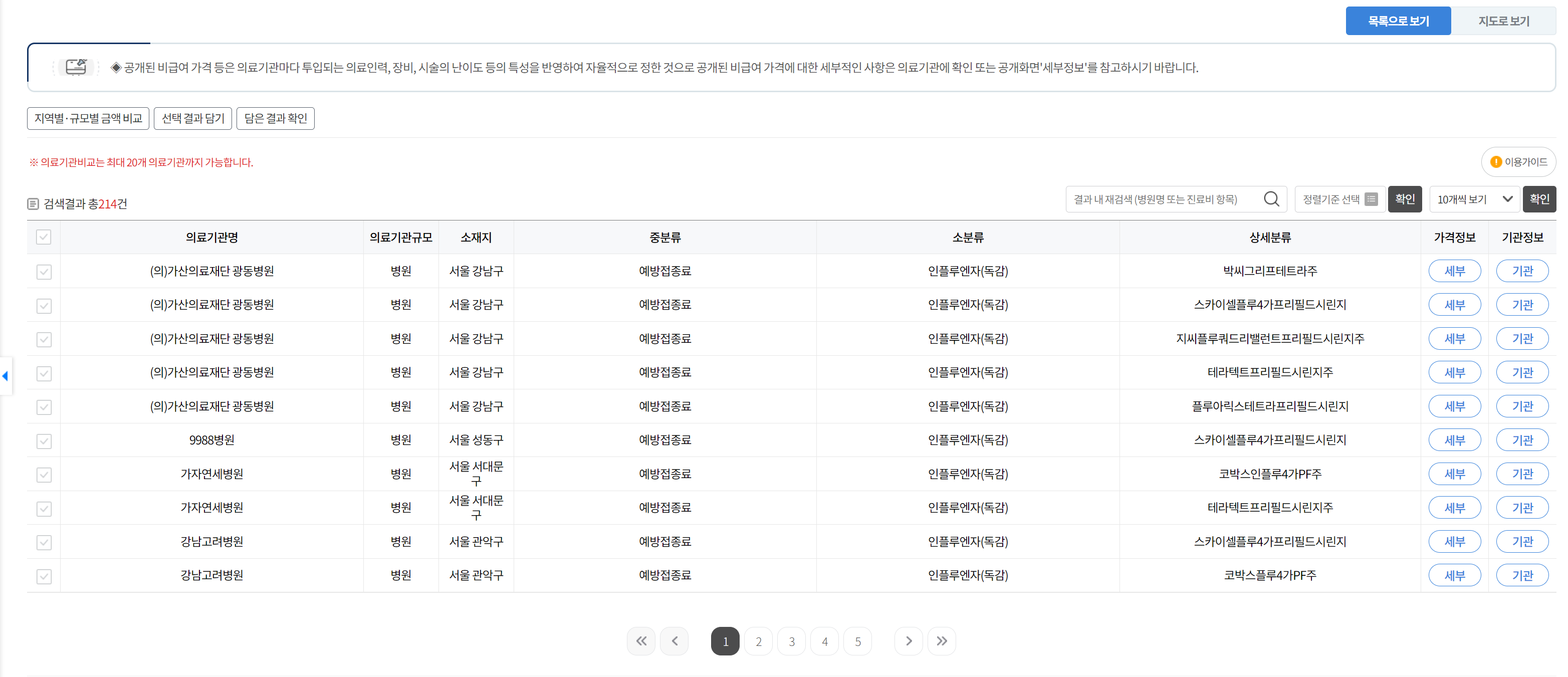Click the notice clipboard icon beside the guidance text

(x=76, y=67)
